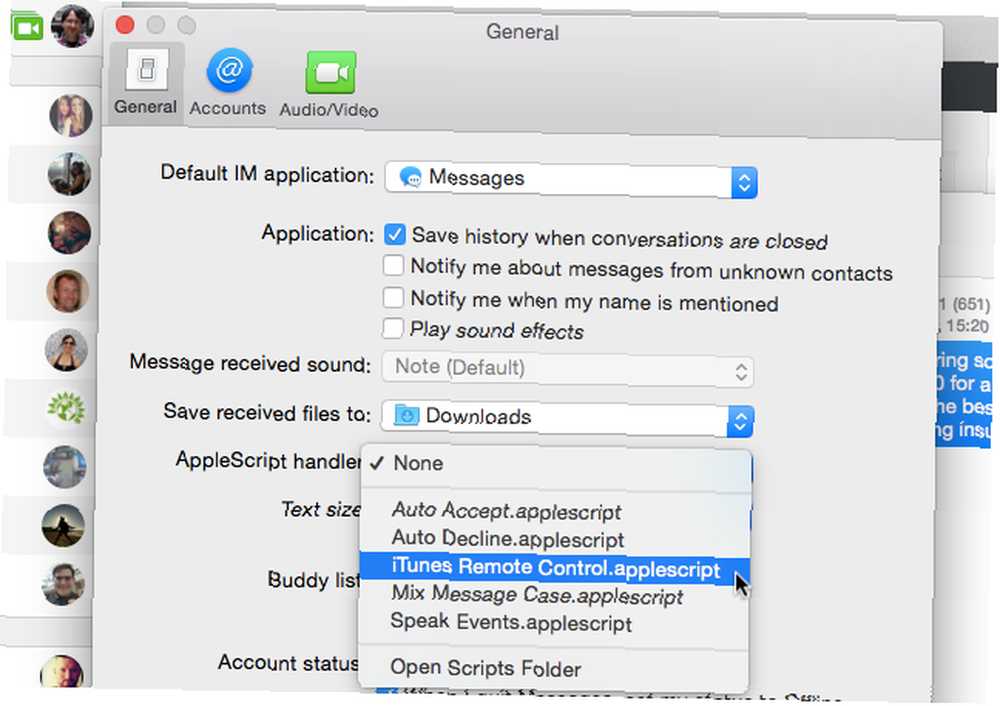The width and height of the screenshot is (1000, 706).
Task: Open the conversation with the sunset silhouette avatar
Action: pyautogui.click(x=63, y=526)
